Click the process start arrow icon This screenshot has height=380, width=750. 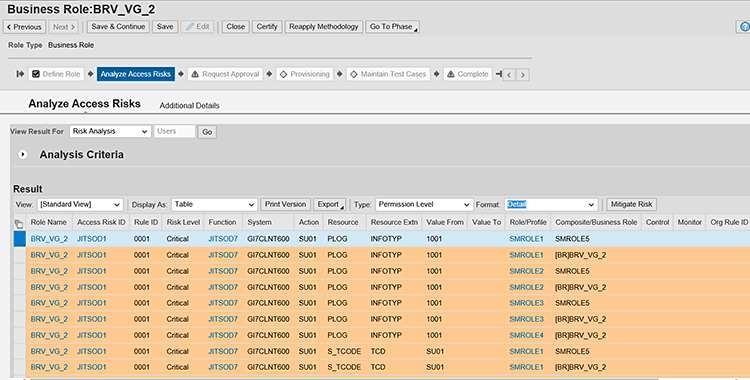point(20,74)
